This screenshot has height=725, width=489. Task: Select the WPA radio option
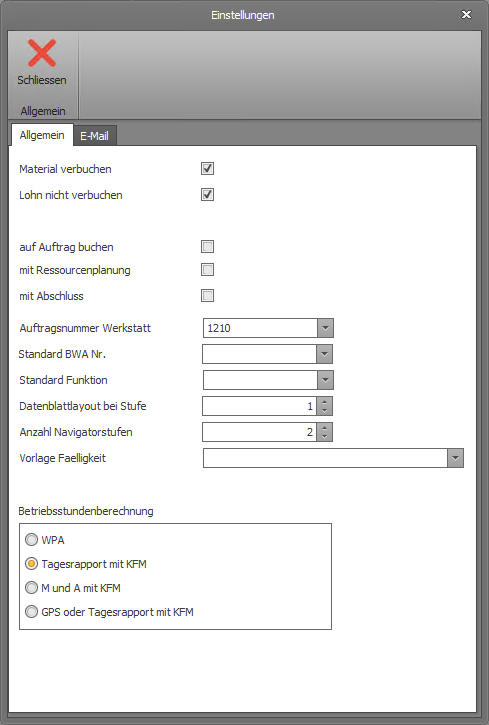[x=31, y=540]
